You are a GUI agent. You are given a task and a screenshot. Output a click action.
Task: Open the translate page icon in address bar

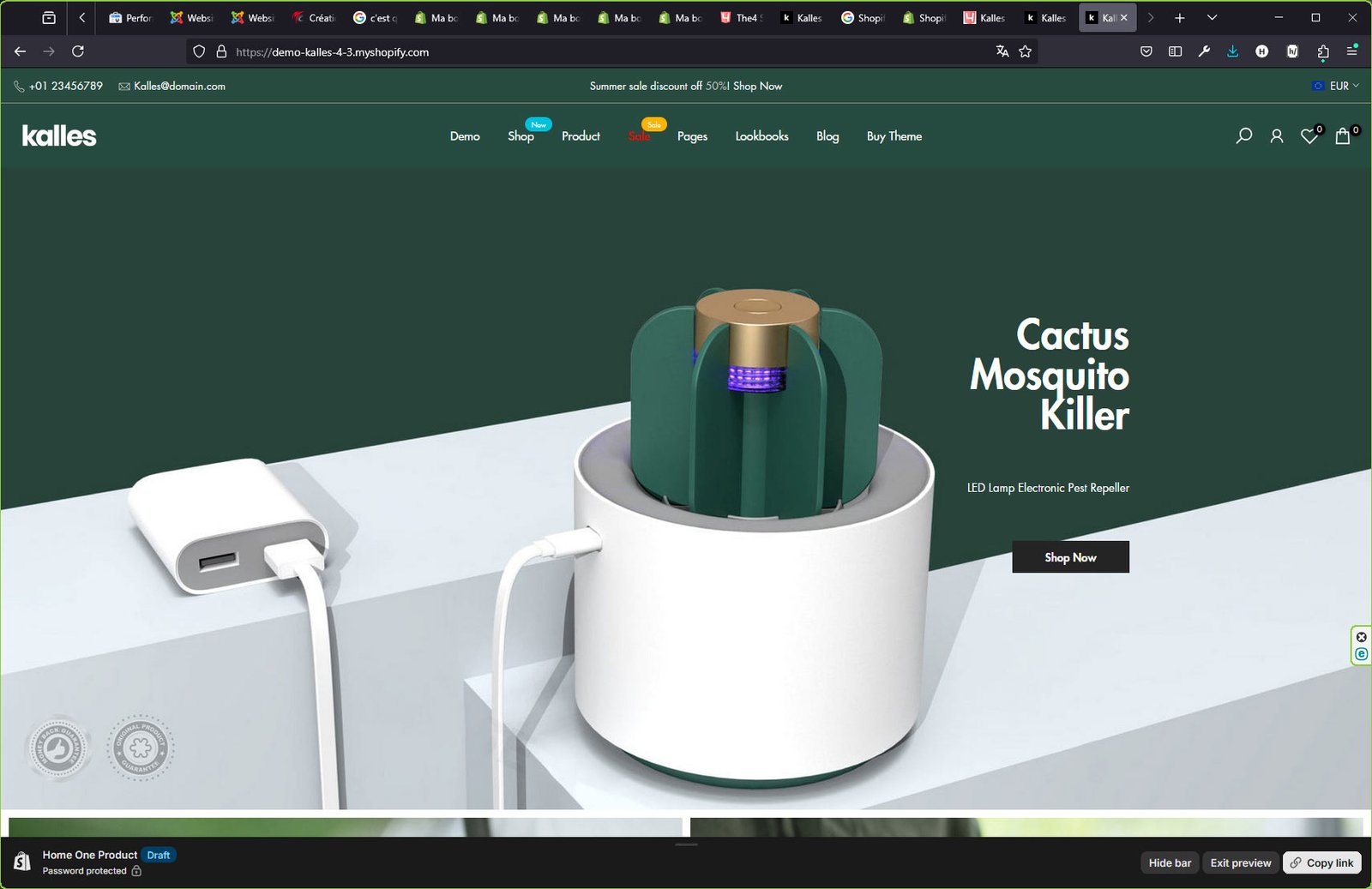[x=1002, y=51]
